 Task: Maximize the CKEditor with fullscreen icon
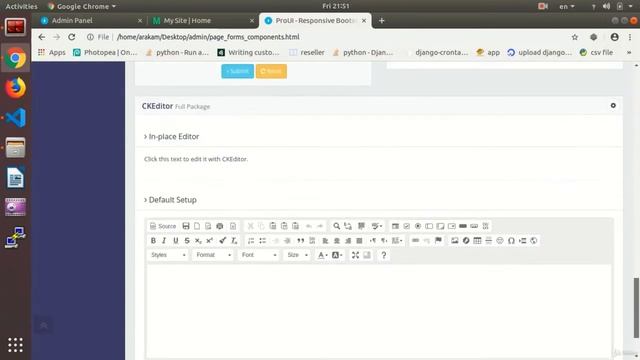356,255
